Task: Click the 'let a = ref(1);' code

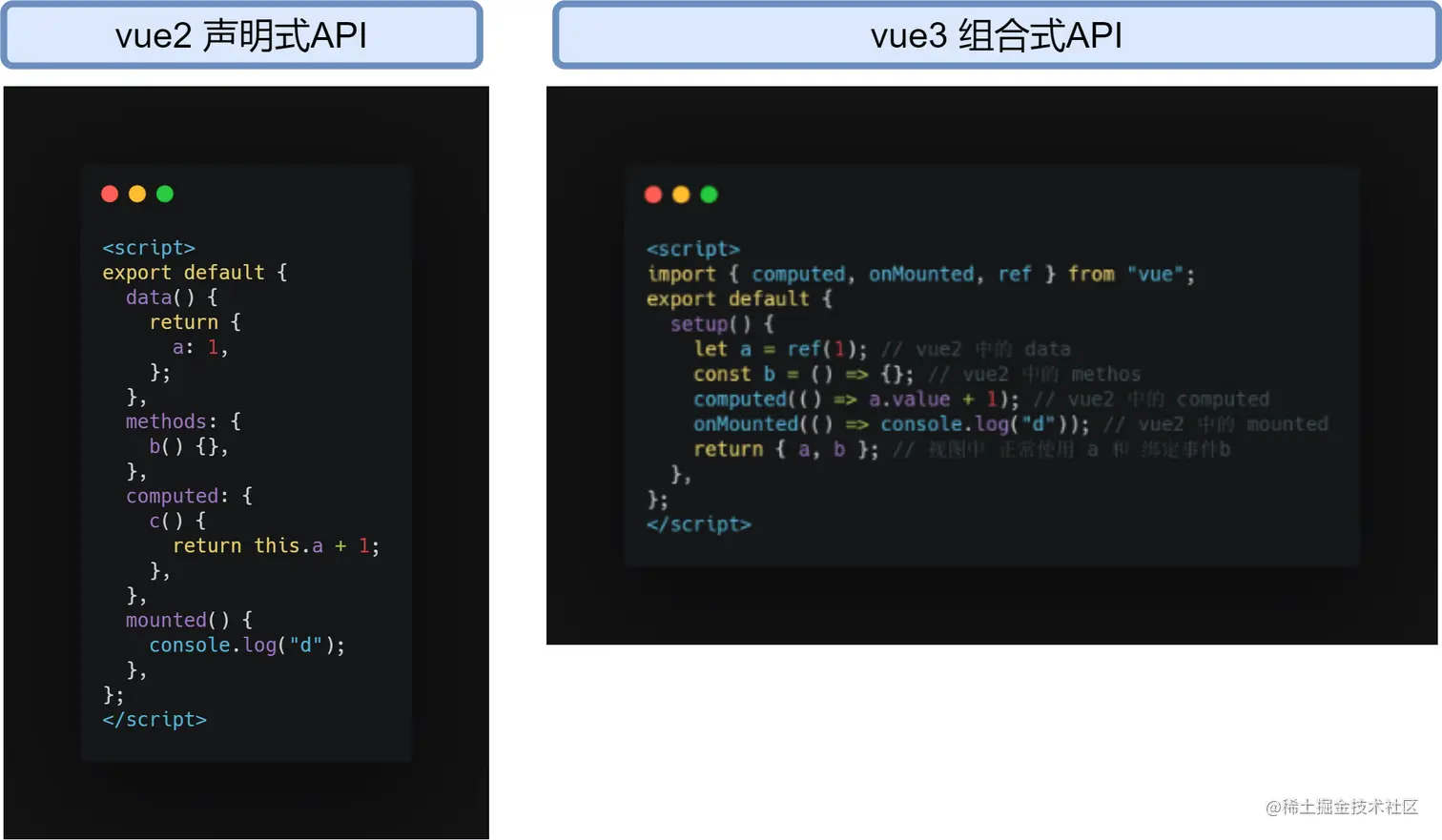Action: click(781, 349)
